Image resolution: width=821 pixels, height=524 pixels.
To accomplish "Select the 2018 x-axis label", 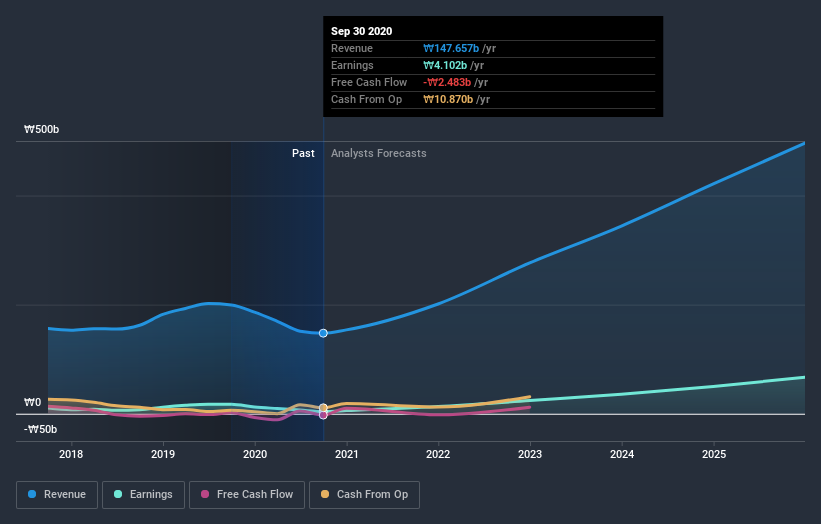I will [x=71, y=454].
